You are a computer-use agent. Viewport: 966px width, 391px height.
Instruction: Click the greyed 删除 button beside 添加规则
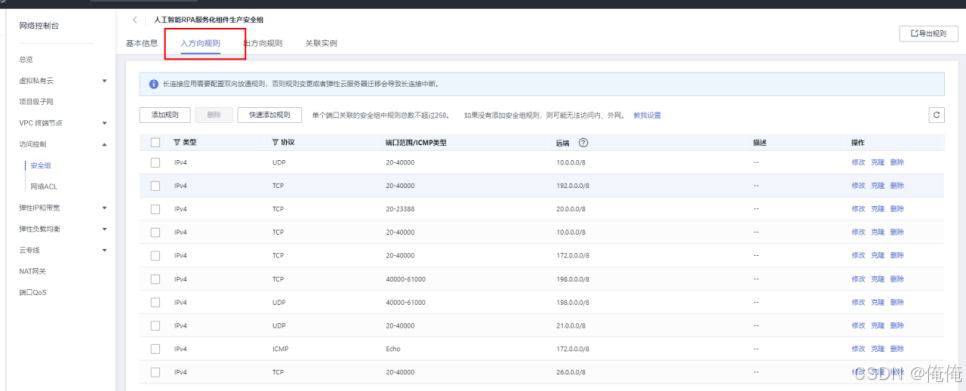[x=214, y=115]
